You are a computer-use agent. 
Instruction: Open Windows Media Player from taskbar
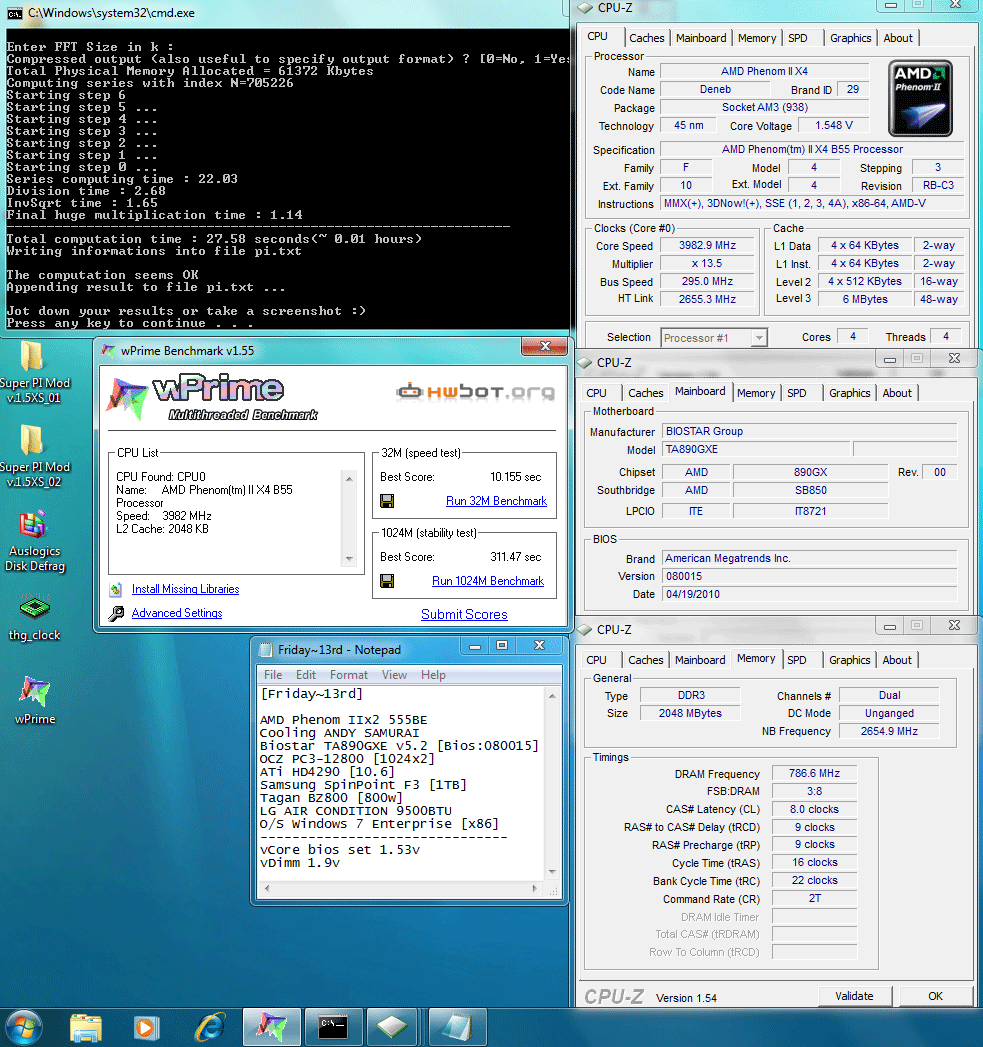(145, 1028)
